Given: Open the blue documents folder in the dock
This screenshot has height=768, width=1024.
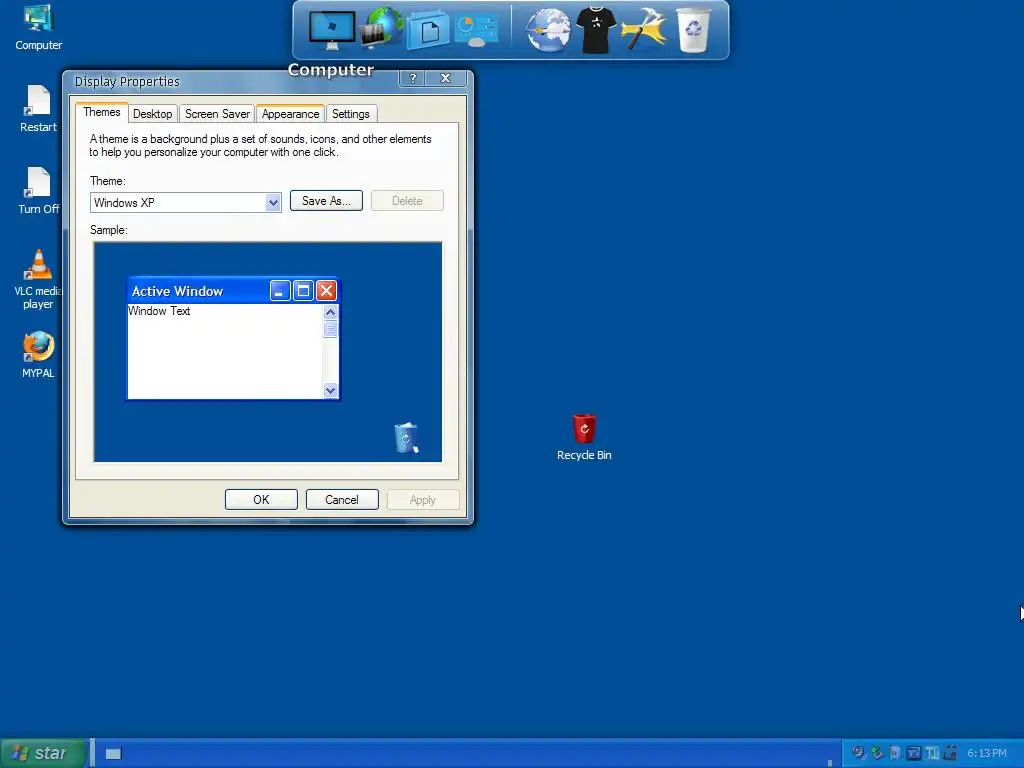Looking at the screenshot, I should point(428,30).
